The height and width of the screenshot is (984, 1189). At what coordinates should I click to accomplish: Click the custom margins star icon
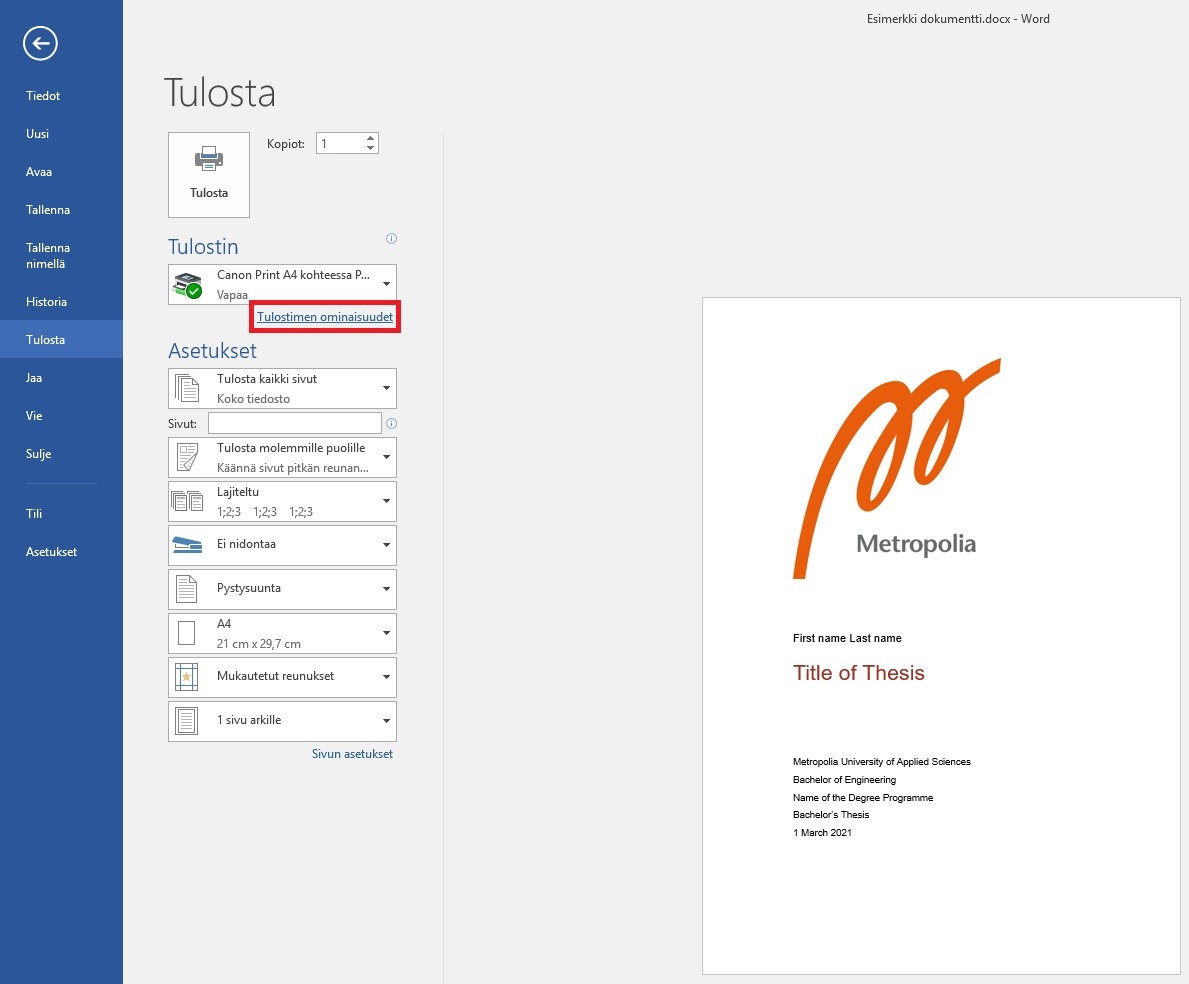(x=187, y=677)
